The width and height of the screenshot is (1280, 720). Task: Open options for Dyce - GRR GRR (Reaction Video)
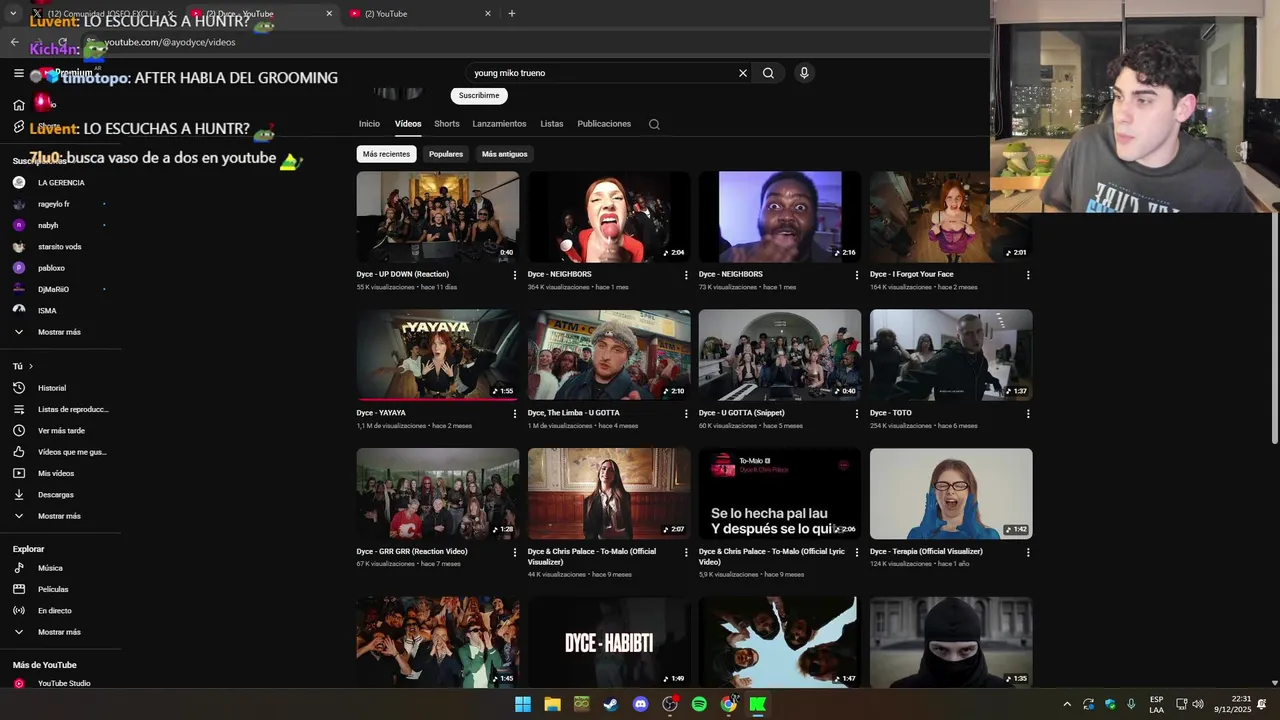(515, 552)
